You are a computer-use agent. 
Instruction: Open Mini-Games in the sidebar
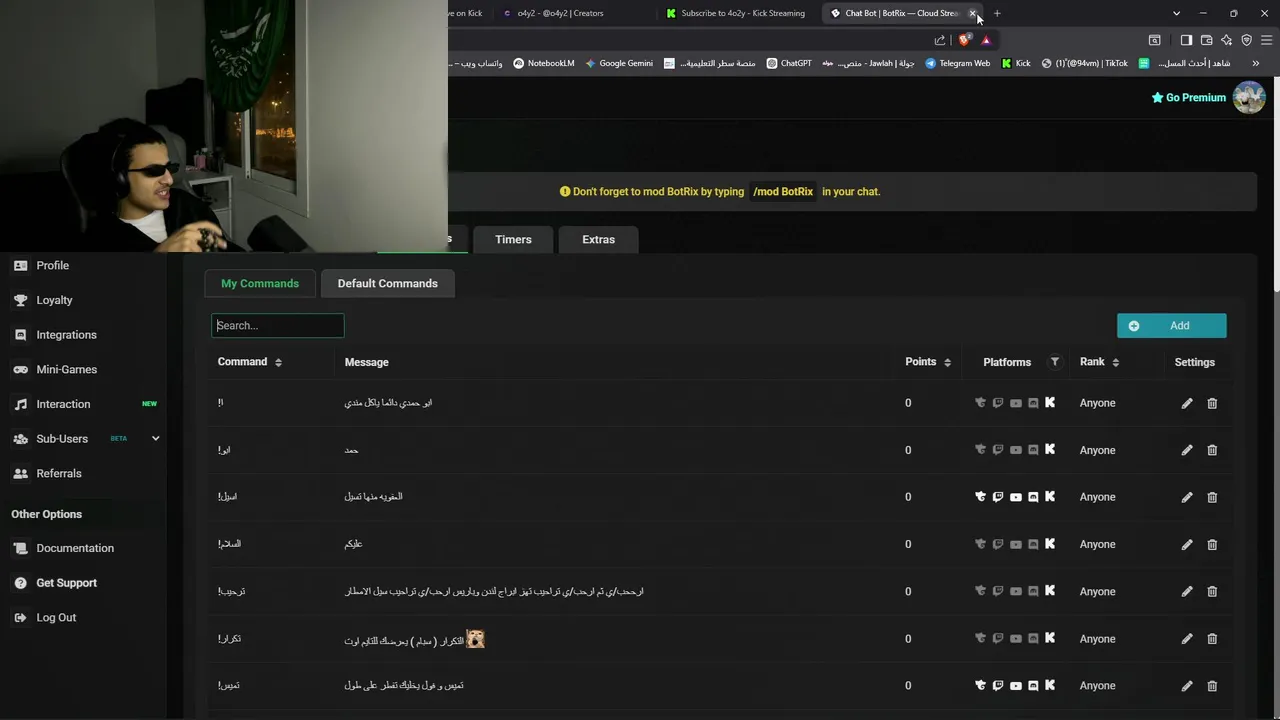click(x=66, y=369)
